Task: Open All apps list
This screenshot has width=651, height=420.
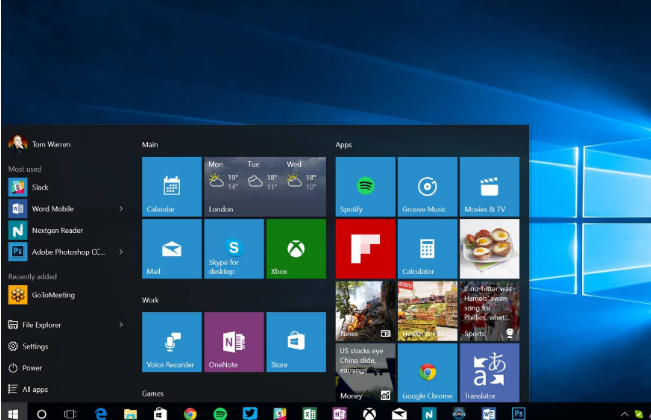Action: (x=35, y=389)
